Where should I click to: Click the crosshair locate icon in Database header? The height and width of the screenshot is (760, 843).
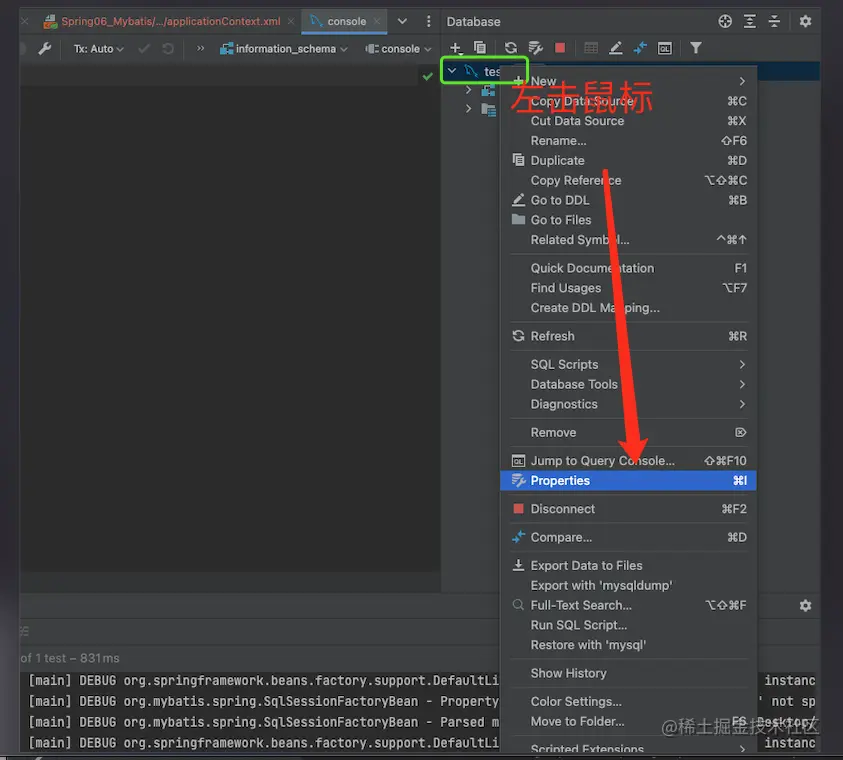(725, 21)
